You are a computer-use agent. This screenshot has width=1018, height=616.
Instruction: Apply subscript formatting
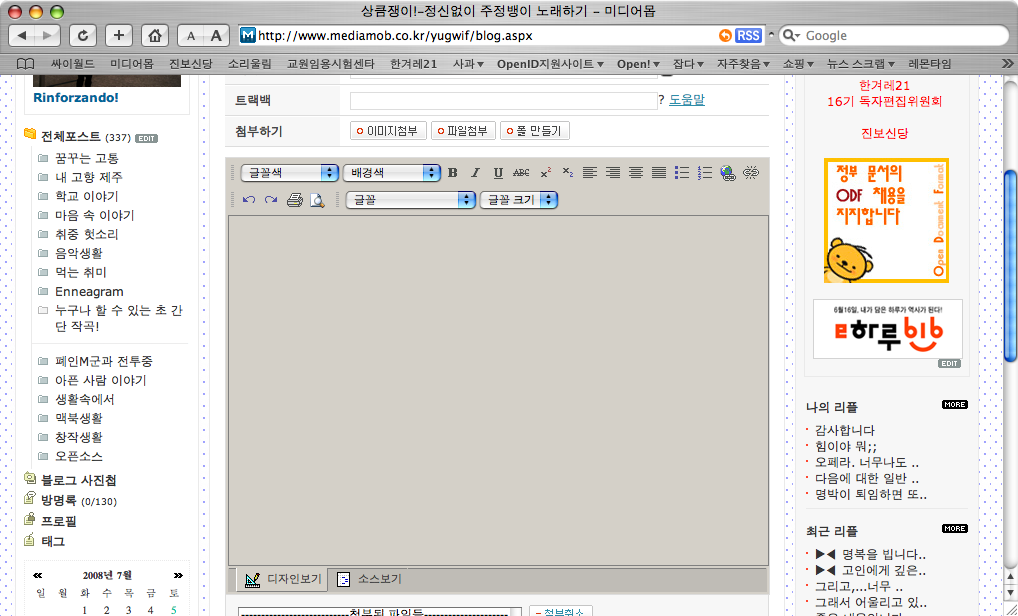pyautogui.click(x=567, y=173)
